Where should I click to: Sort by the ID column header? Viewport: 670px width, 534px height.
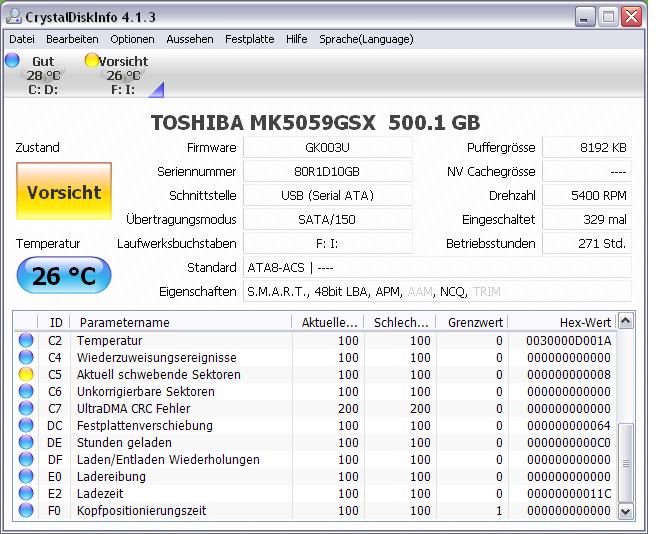[54, 323]
